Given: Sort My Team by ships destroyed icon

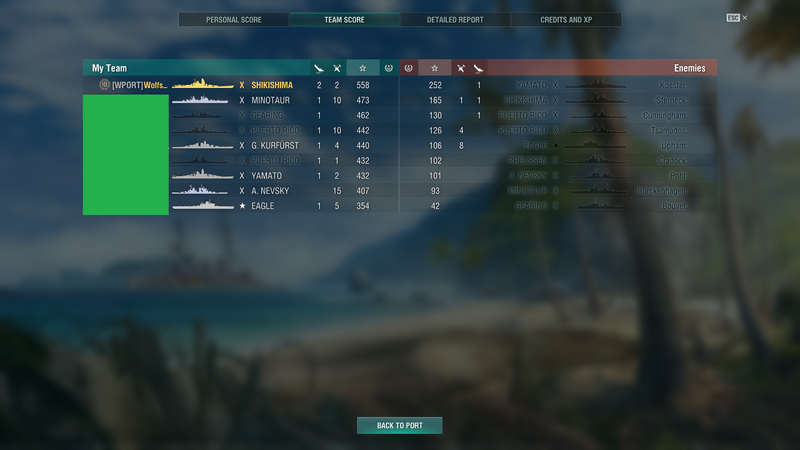Looking at the screenshot, I should point(319,68).
